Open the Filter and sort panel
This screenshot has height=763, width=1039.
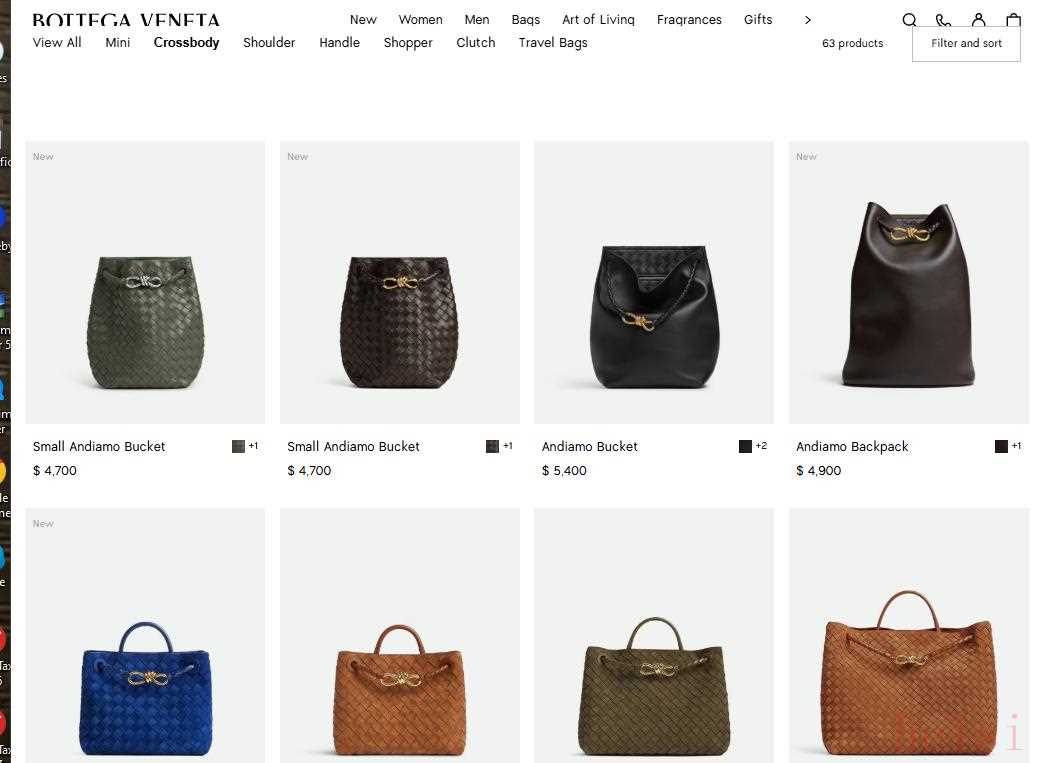click(x=966, y=43)
